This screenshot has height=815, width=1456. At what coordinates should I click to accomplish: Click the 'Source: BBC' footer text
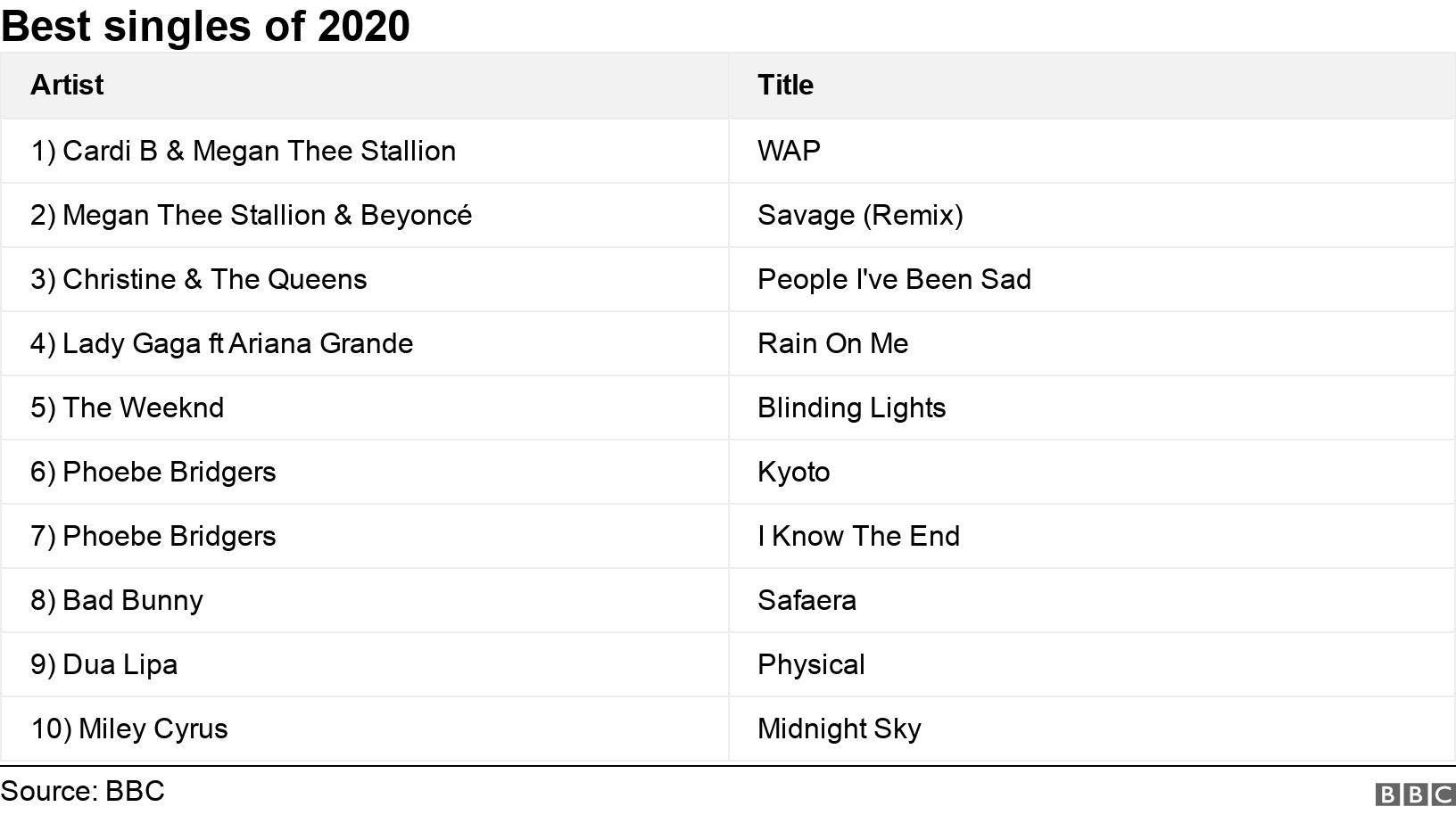coord(83,791)
